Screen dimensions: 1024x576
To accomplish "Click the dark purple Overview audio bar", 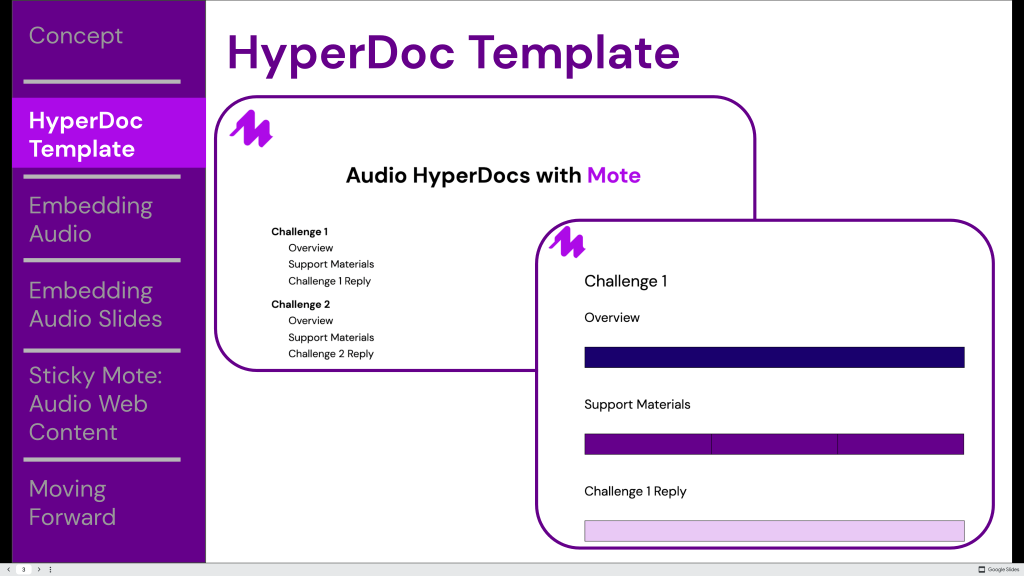I will pos(774,357).
